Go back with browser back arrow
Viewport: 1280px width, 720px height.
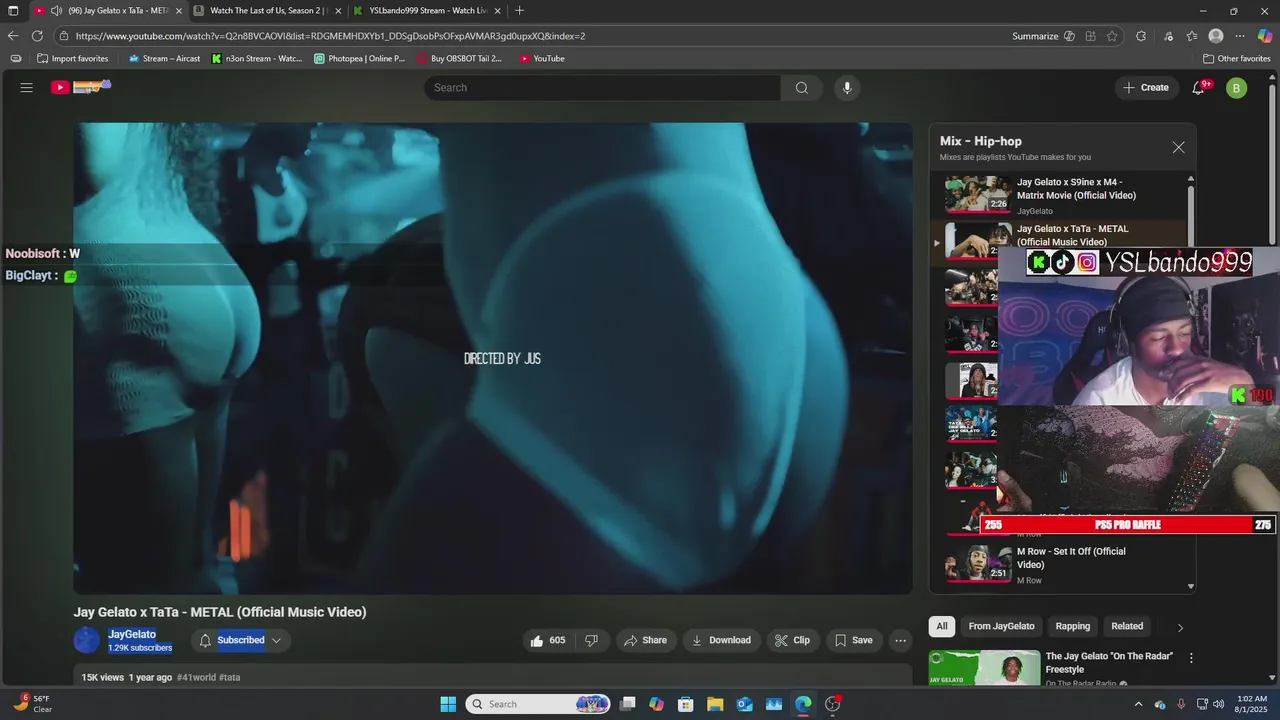click(13, 36)
